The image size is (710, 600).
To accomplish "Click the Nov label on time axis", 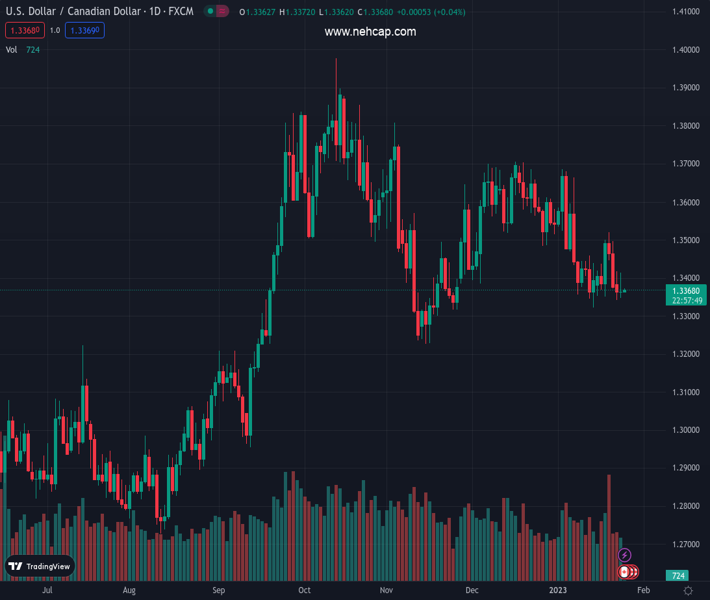I will pyautogui.click(x=386, y=590).
